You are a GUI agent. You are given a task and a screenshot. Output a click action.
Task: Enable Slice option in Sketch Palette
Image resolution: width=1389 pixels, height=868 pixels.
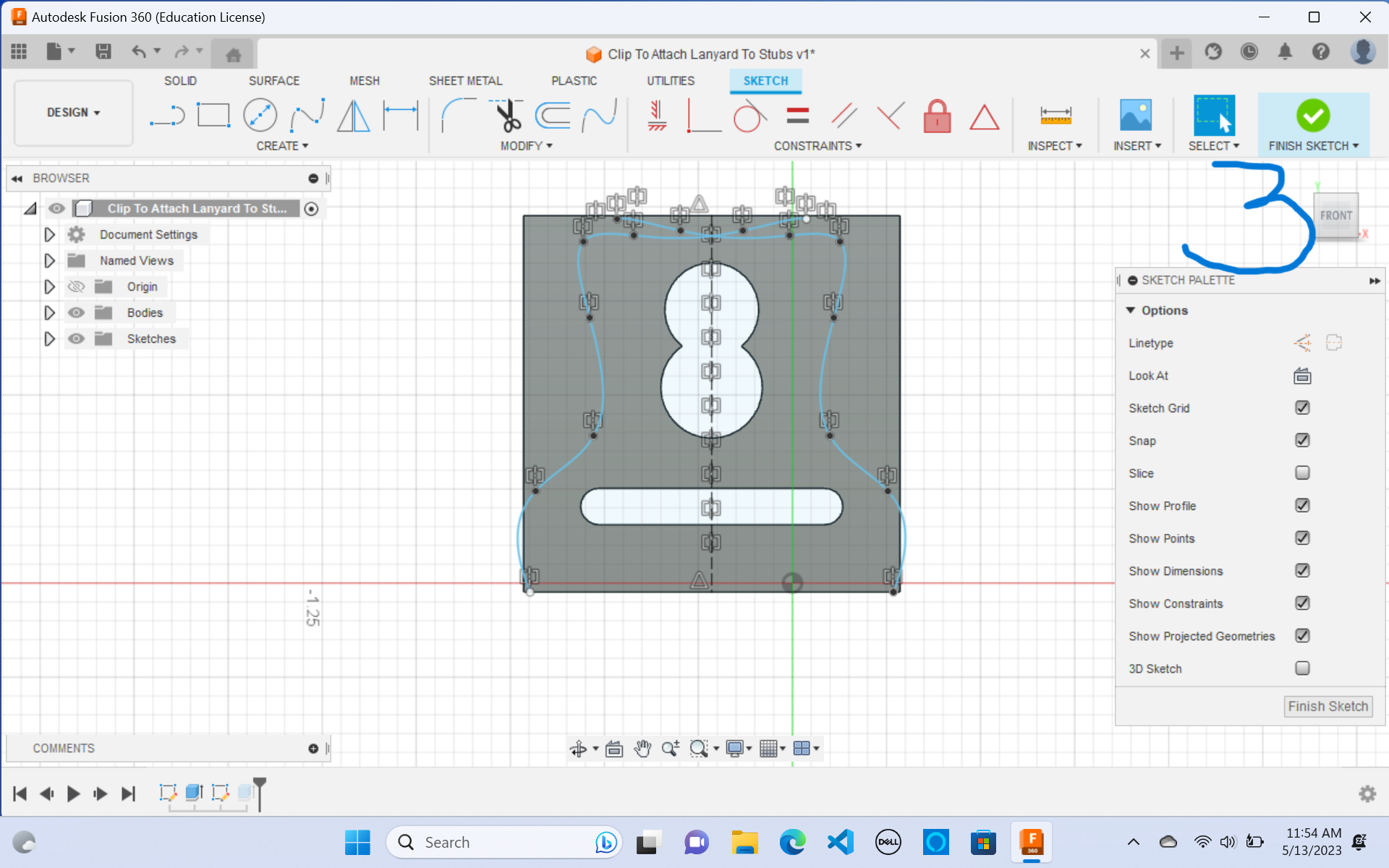click(x=1301, y=473)
